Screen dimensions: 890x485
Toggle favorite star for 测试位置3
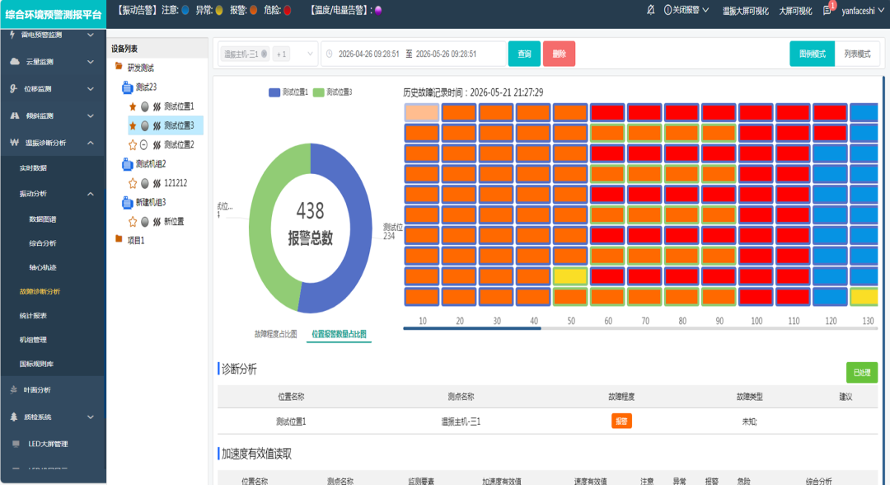click(x=133, y=126)
